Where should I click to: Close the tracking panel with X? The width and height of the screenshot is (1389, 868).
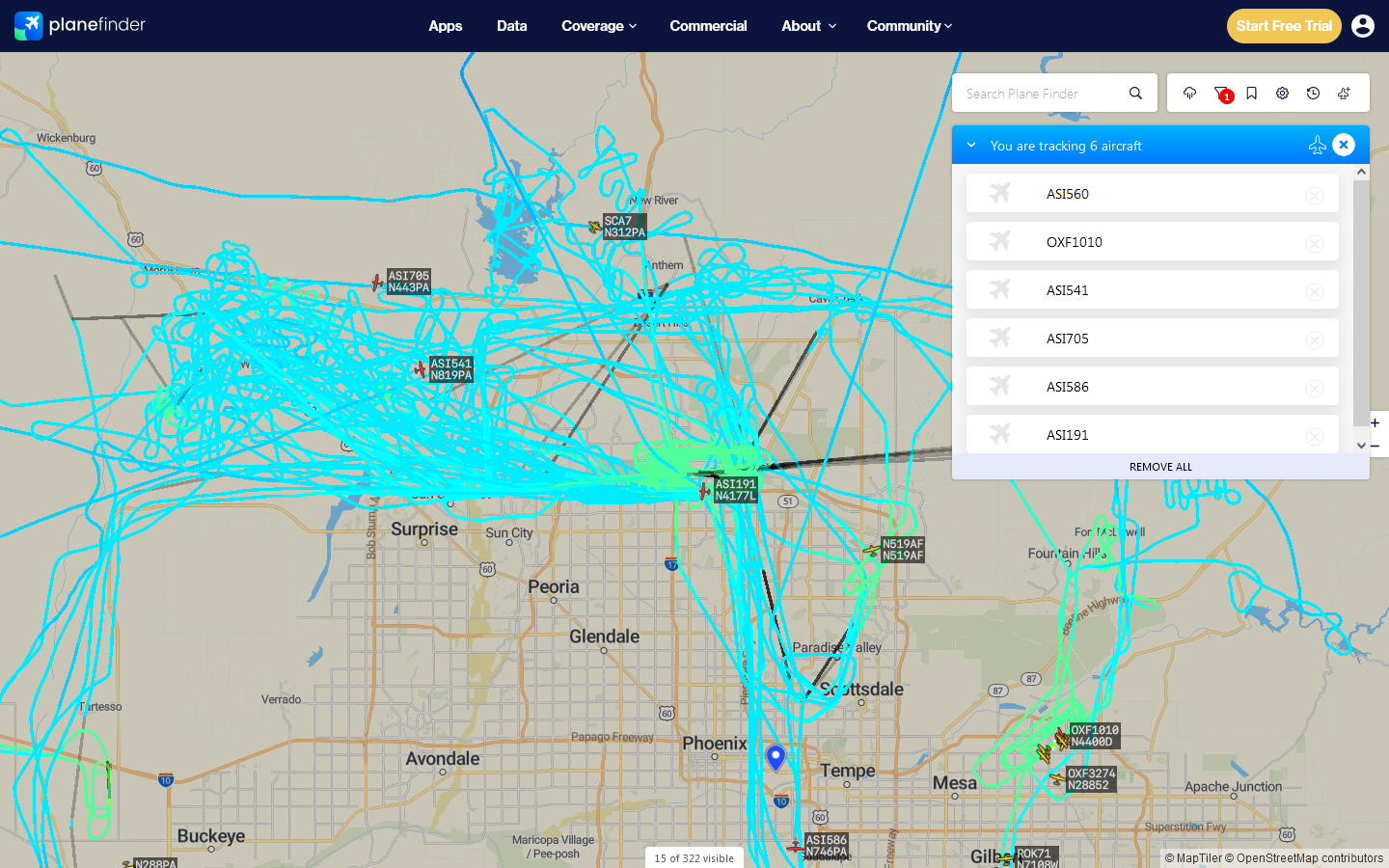pos(1344,145)
